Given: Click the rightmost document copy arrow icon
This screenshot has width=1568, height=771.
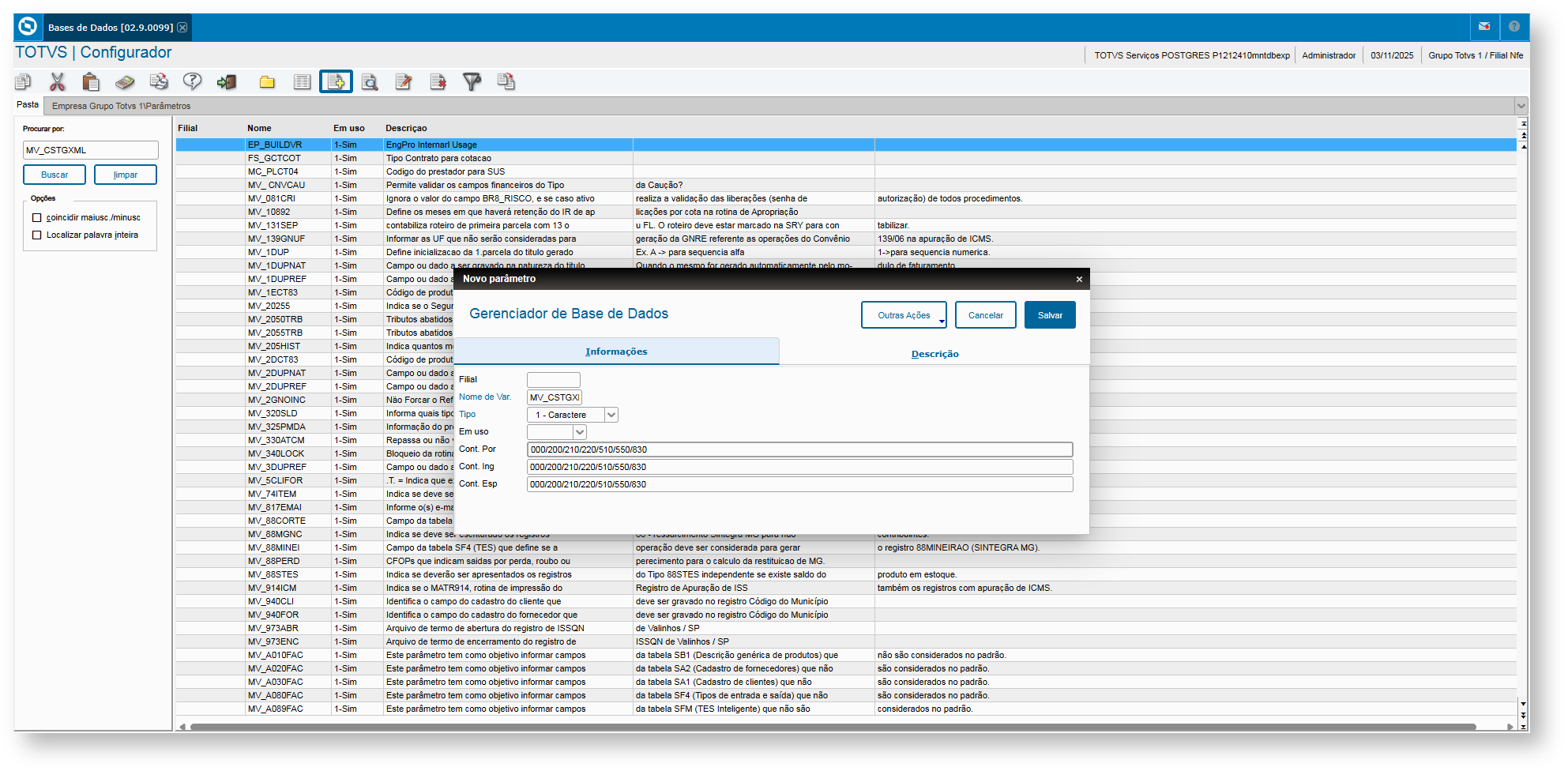Looking at the screenshot, I should [506, 81].
